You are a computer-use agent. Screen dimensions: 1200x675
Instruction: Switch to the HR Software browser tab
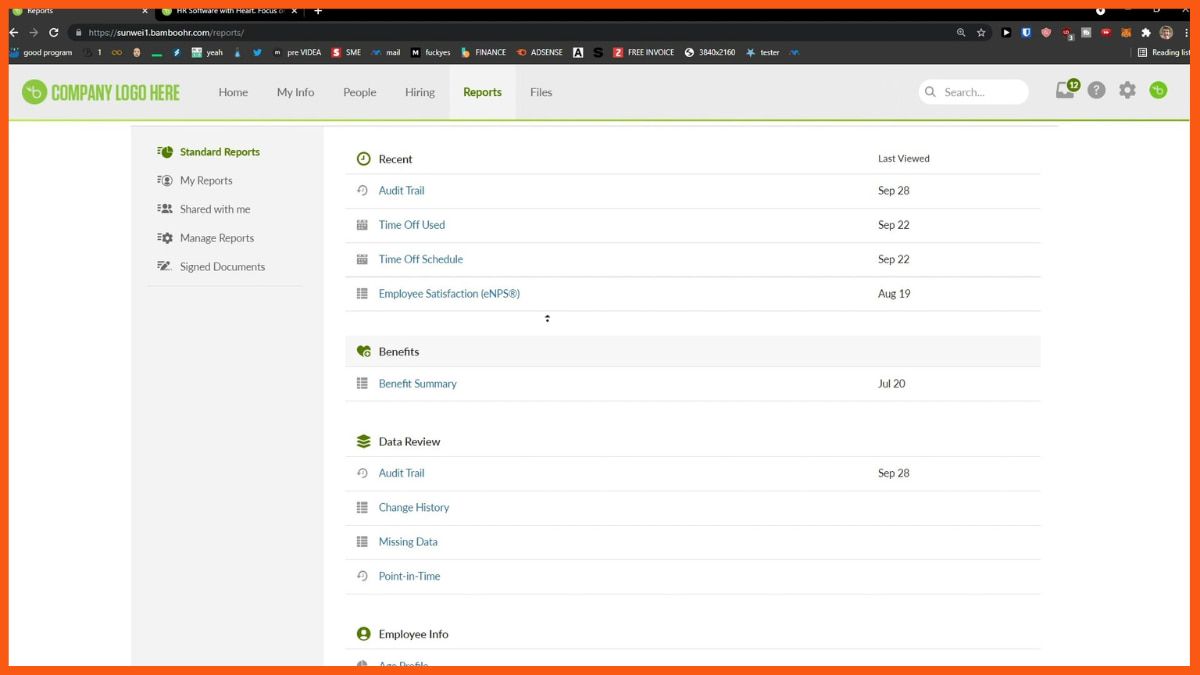(x=230, y=11)
